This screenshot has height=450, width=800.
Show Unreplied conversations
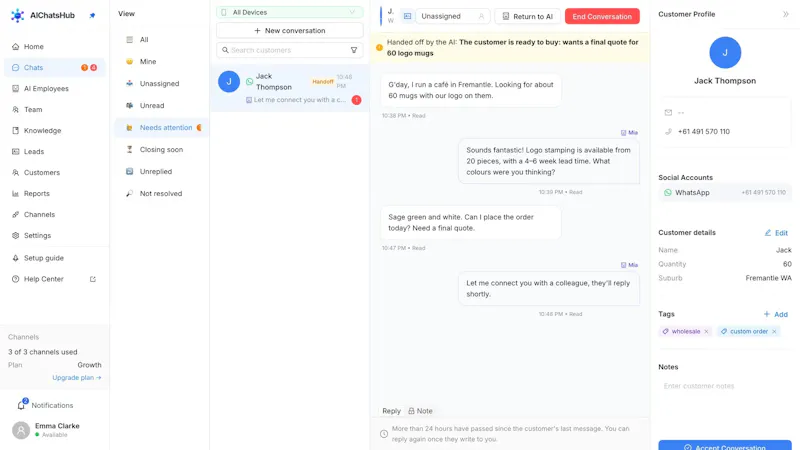coord(161,171)
